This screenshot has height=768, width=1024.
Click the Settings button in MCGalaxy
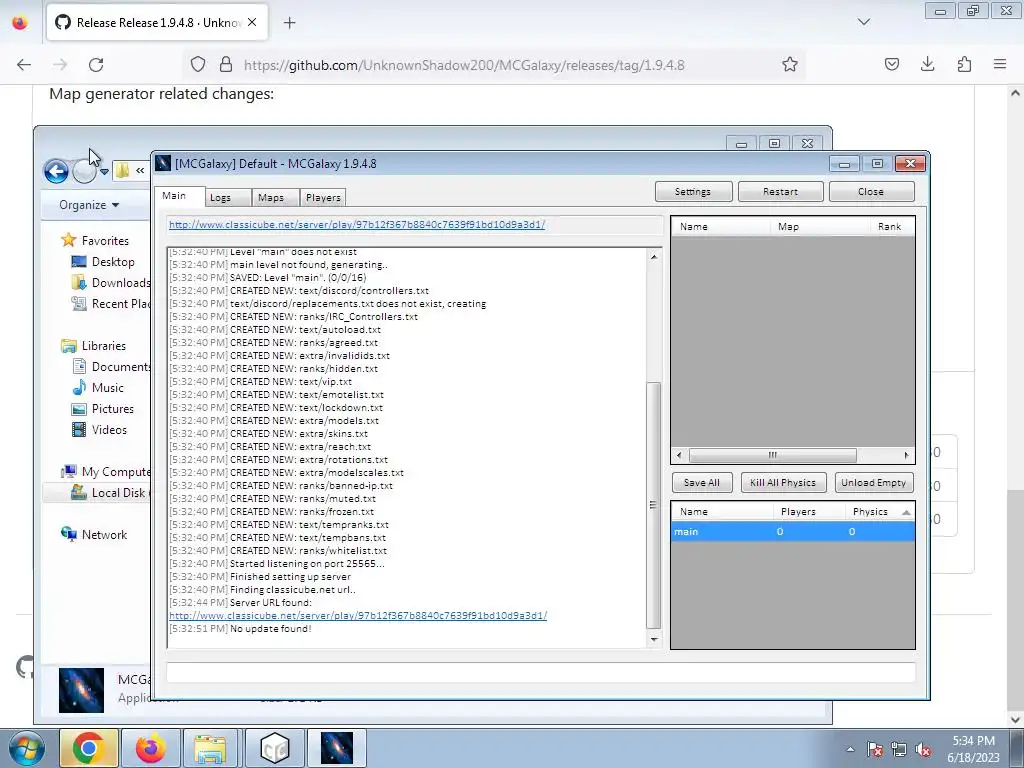click(693, 191)
